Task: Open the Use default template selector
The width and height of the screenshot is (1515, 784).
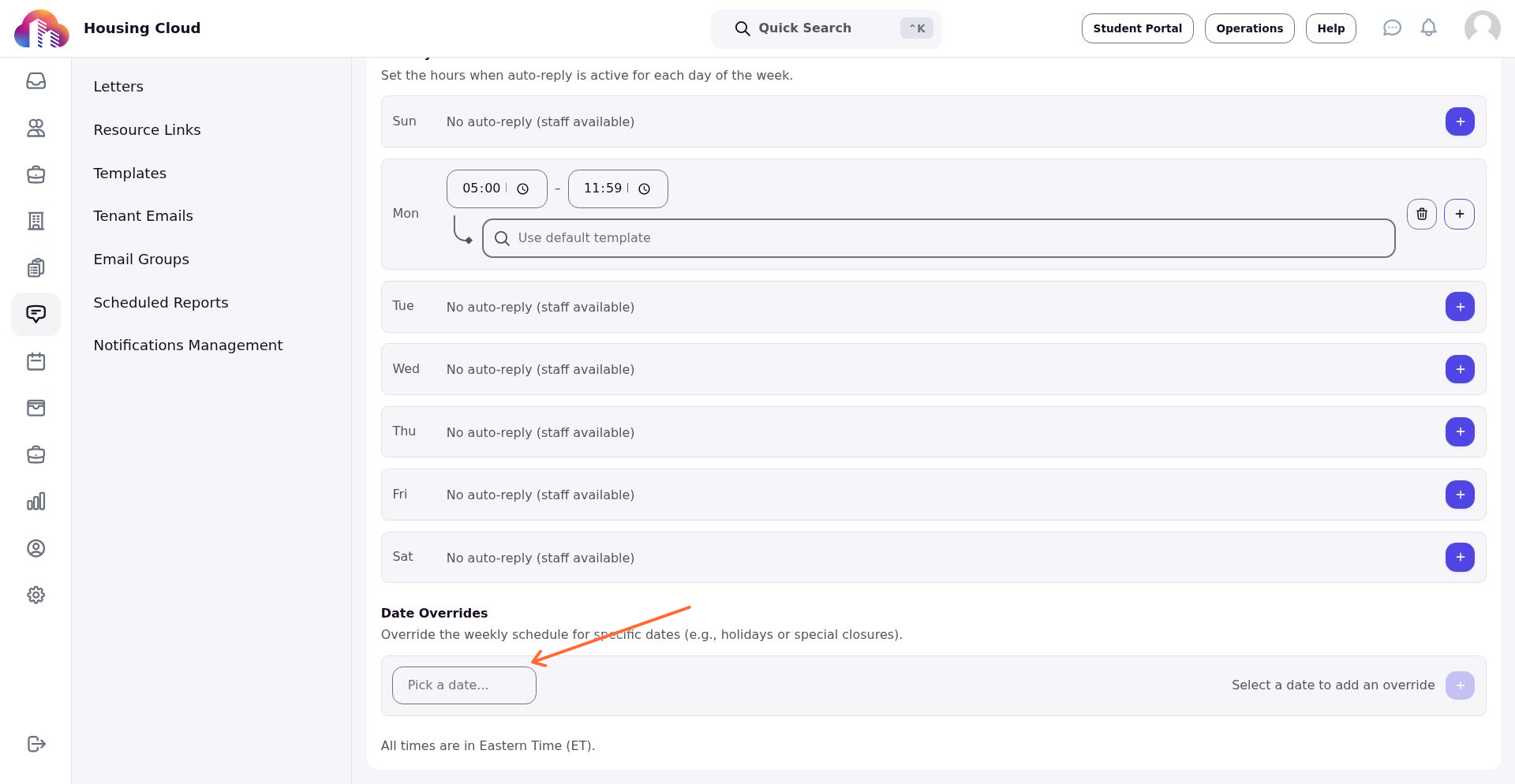Action: [938, 238]
